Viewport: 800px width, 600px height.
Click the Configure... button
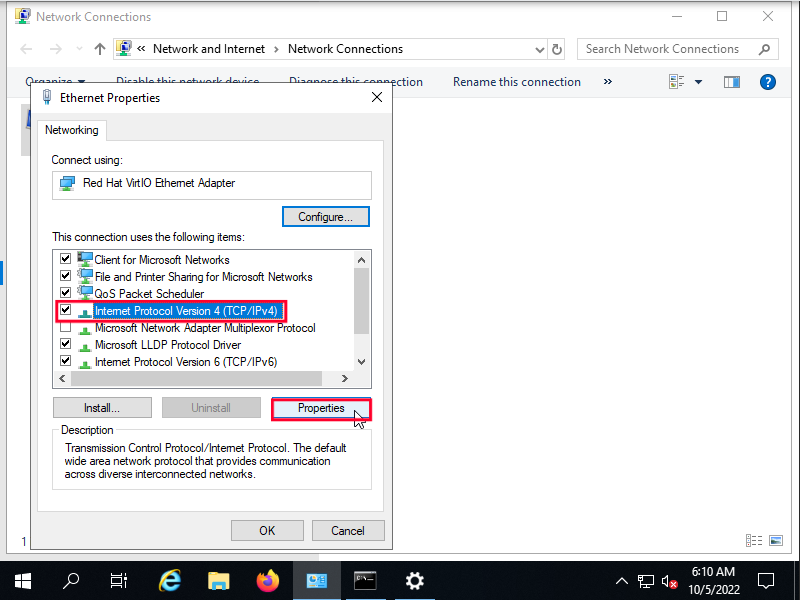(x=326, y=217)
